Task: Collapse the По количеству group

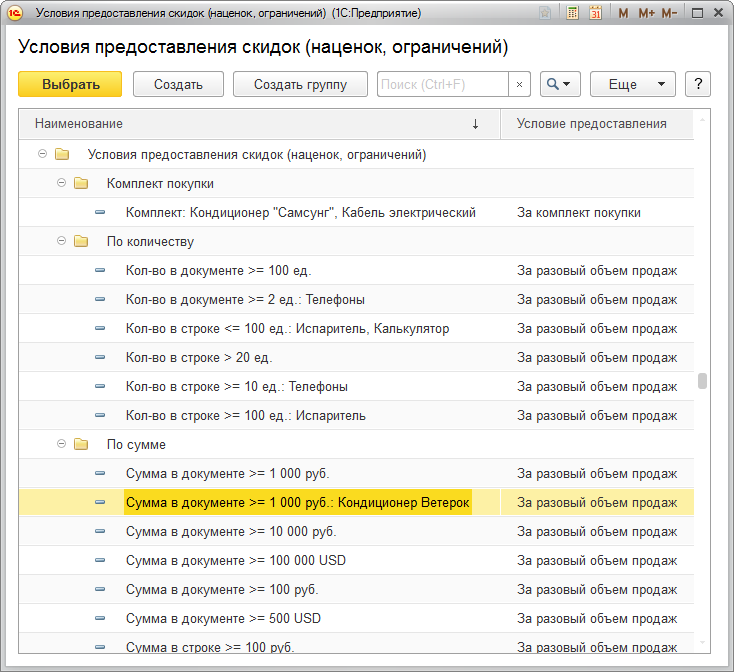Action: [62, 242]
